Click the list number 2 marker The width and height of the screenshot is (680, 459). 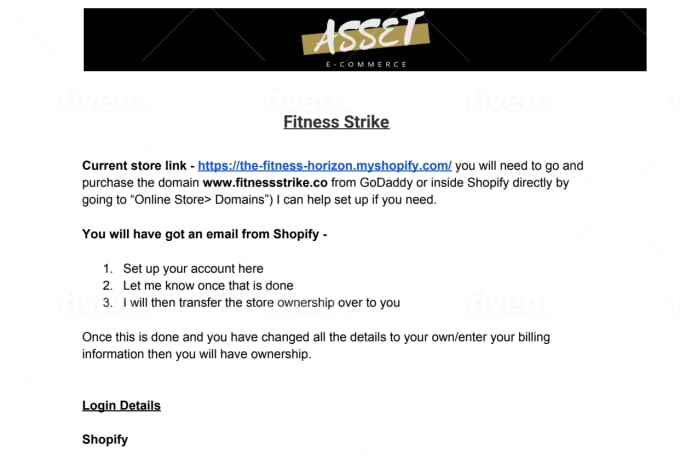click(x=108, y=285)
